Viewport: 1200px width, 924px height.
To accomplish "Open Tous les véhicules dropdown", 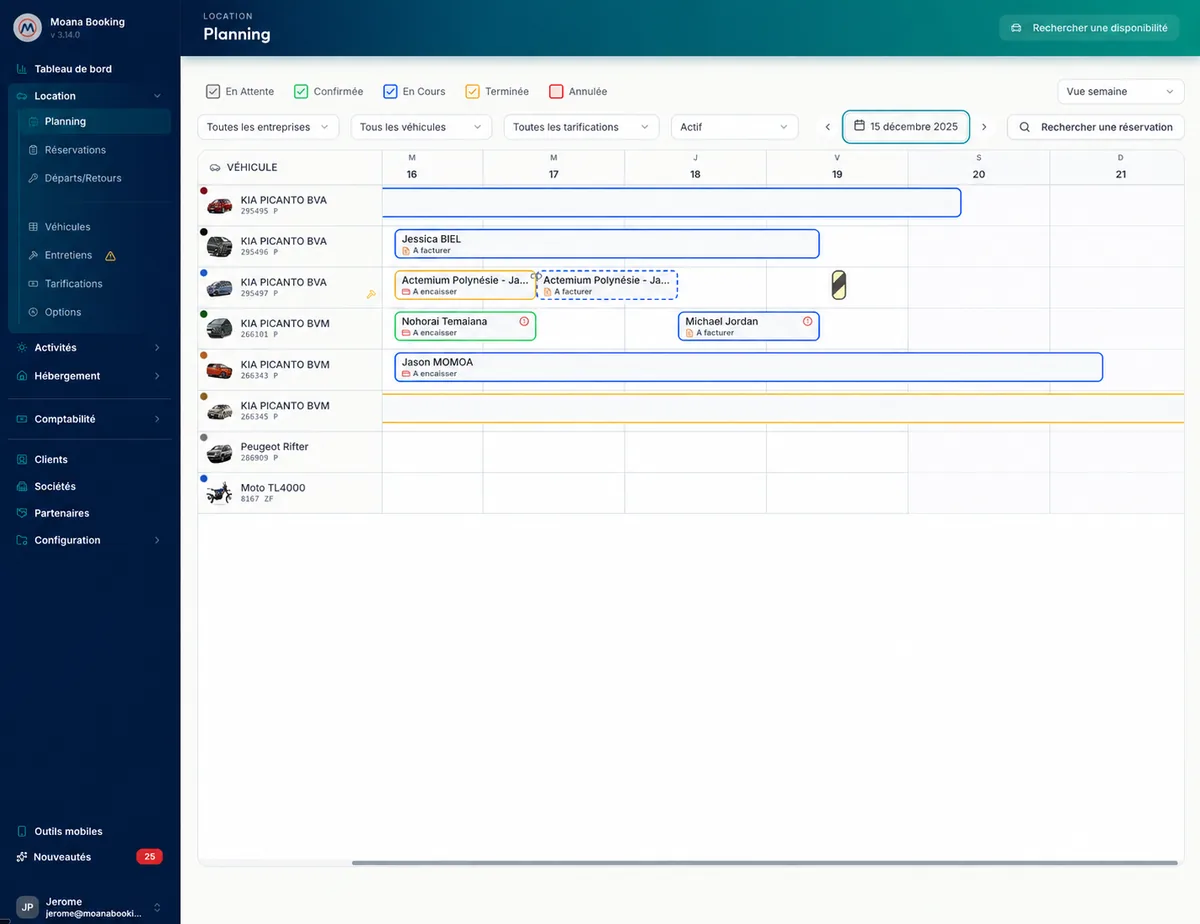I will click(421, 127).
